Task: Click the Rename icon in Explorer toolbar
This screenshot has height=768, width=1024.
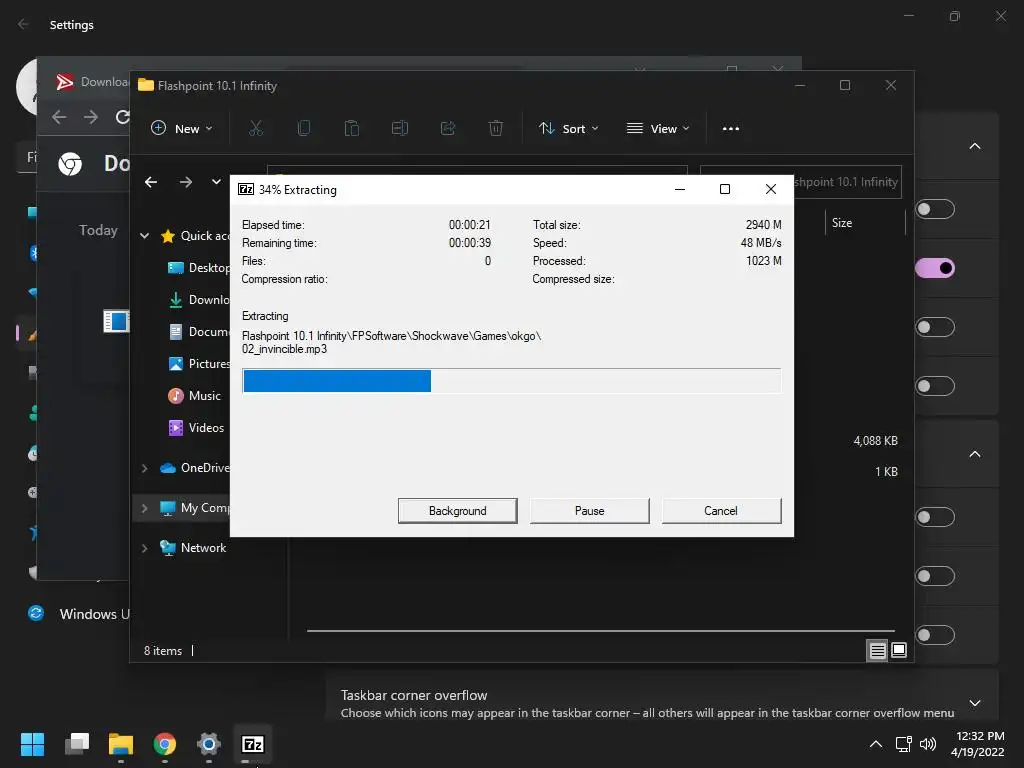Action: (400, 129)
